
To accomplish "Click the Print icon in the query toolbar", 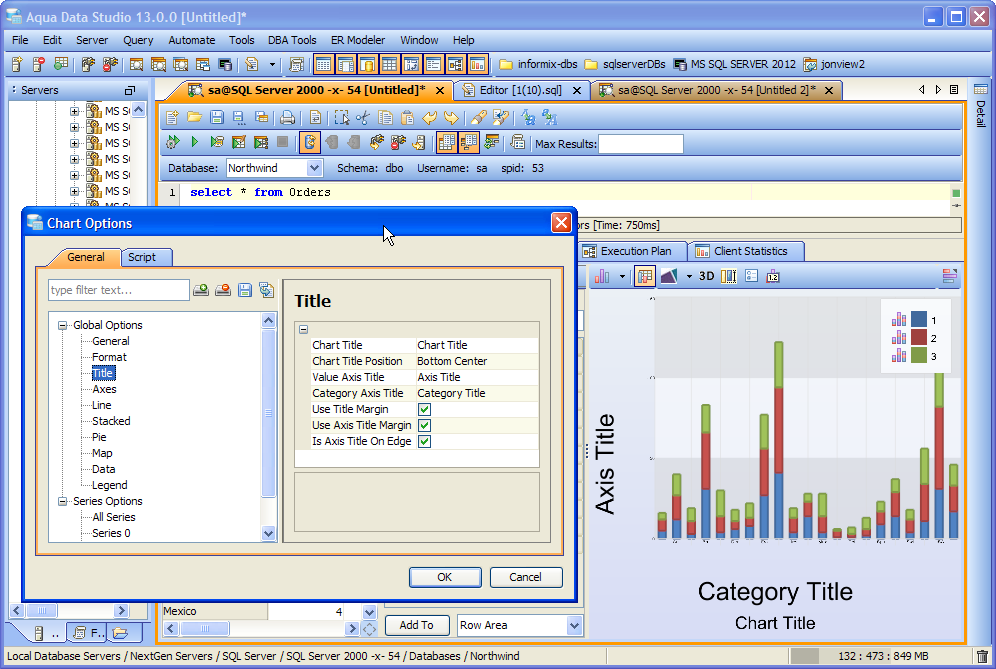I will 288,117.
